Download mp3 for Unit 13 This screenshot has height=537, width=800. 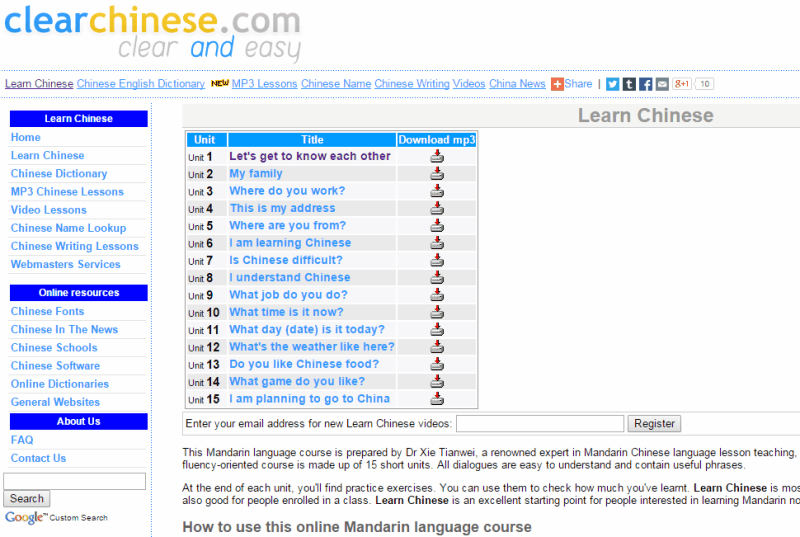click(x=437, y=364)
